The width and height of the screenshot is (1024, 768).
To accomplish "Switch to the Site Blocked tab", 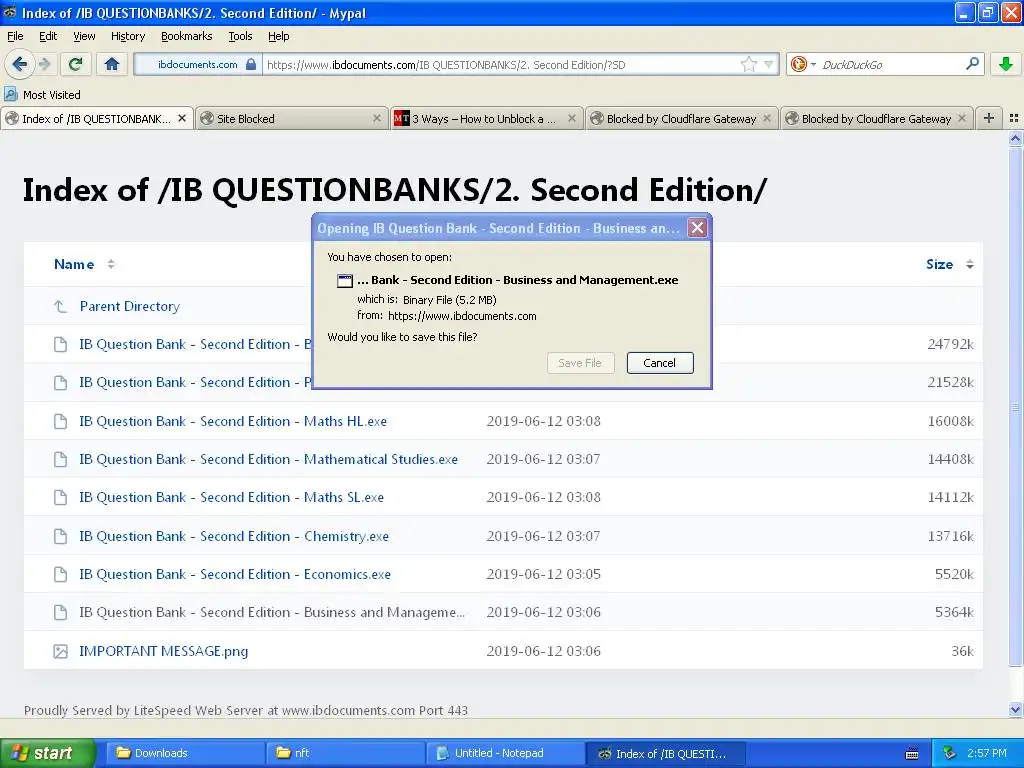I will (x=291, y=119).
